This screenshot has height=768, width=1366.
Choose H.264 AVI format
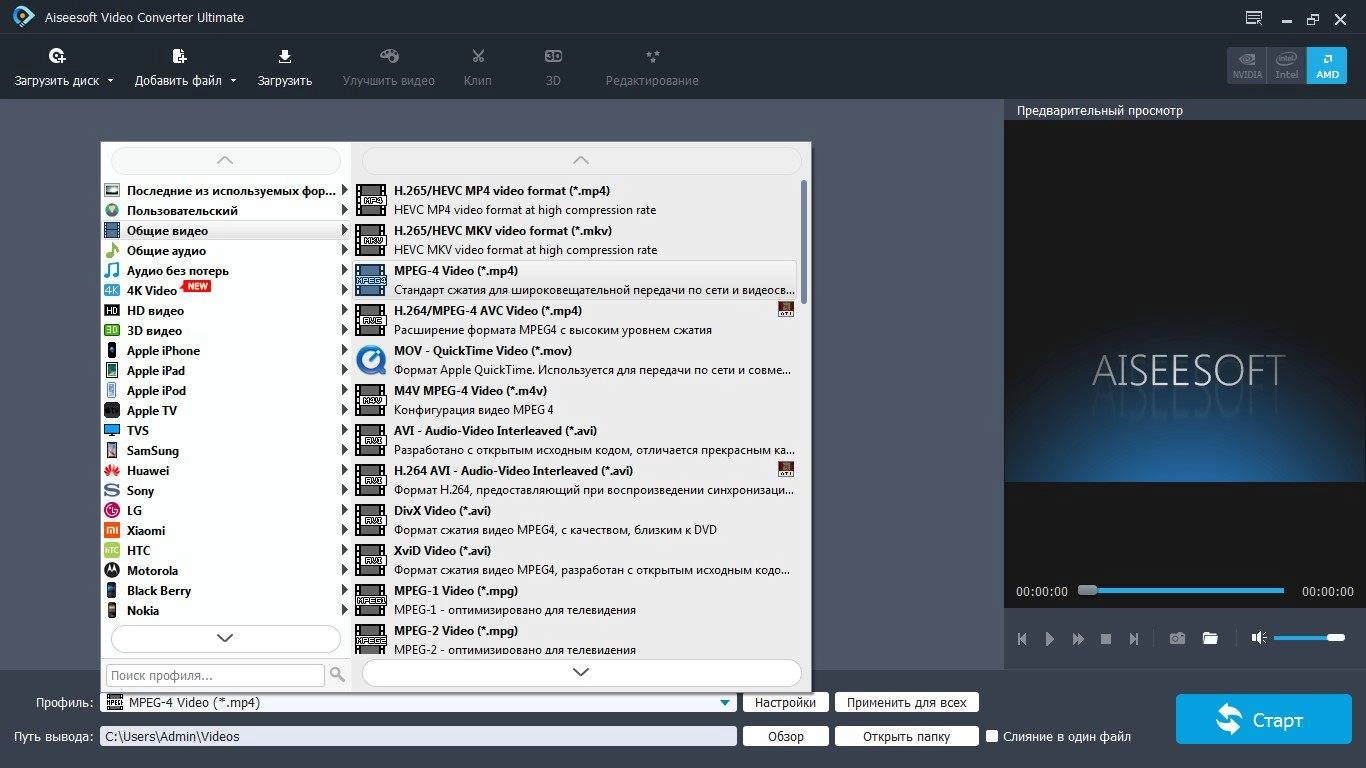tap(576, 480)
